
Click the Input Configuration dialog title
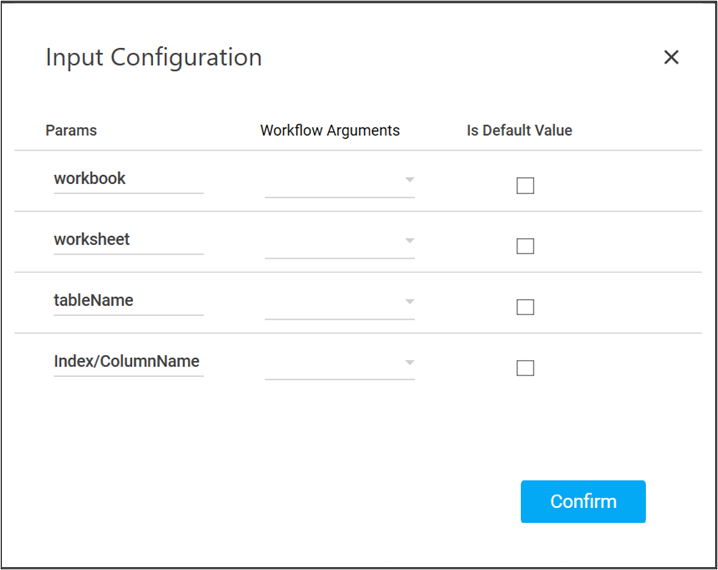click(x=154, y=58)
